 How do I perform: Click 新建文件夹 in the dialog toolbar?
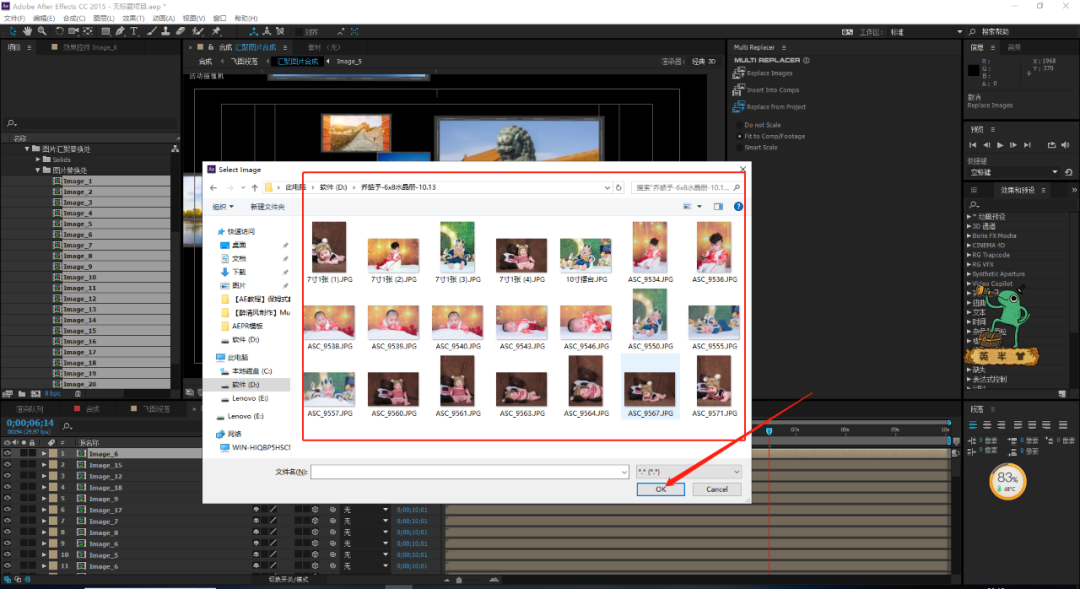[267, 207]
